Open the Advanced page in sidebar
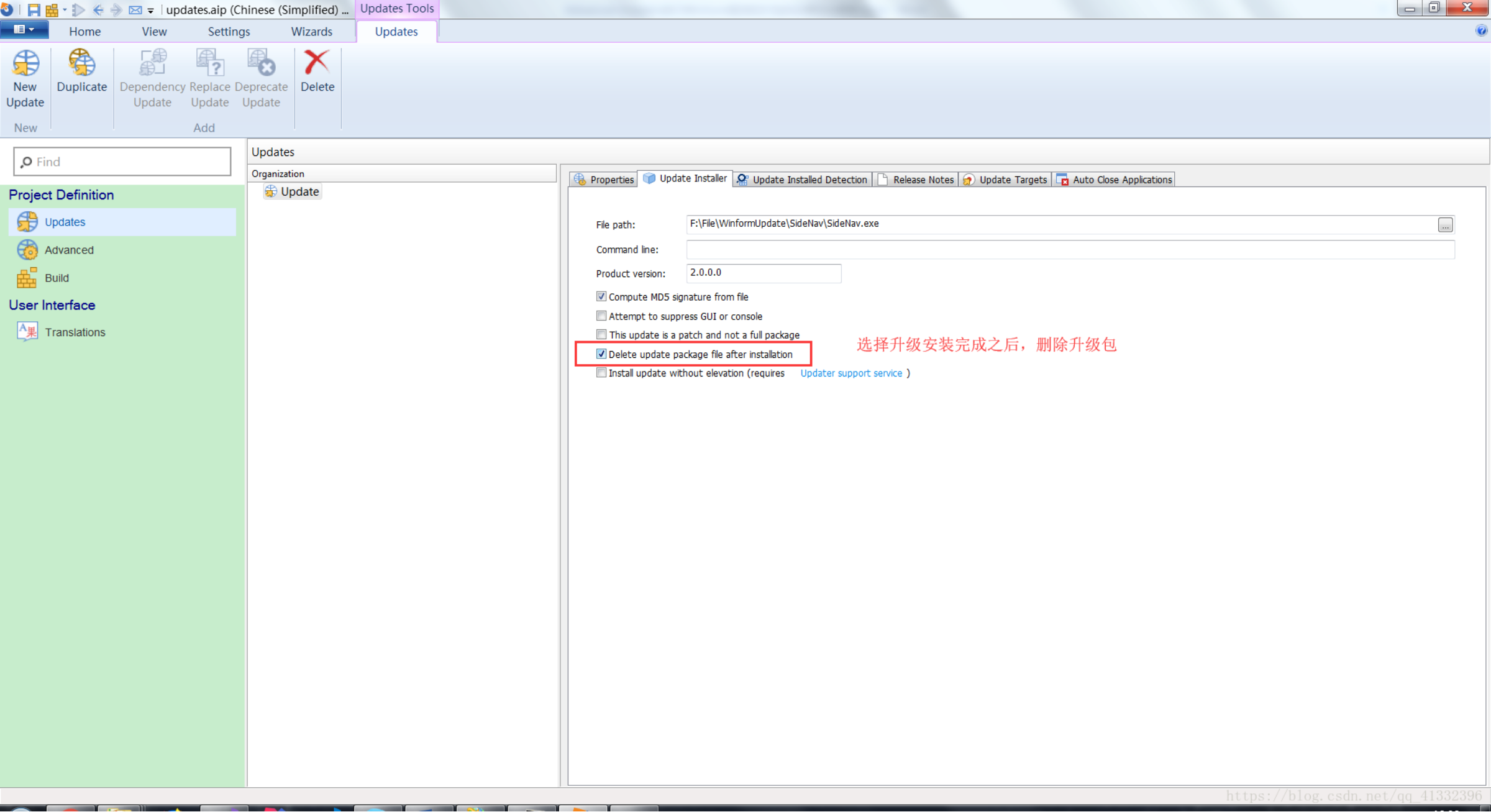 [69, 250]
